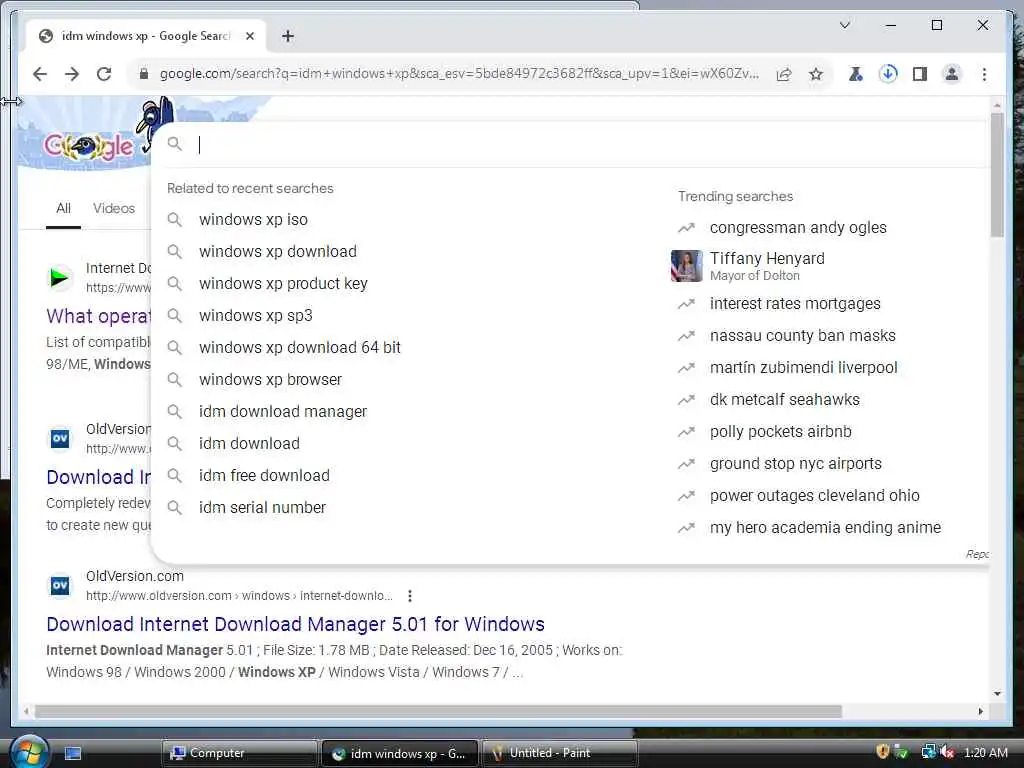The image size is (1024, 768).
Task: Click Show Desktop quick launch icon
Action: pyautogui.click(x=73, y=753)
